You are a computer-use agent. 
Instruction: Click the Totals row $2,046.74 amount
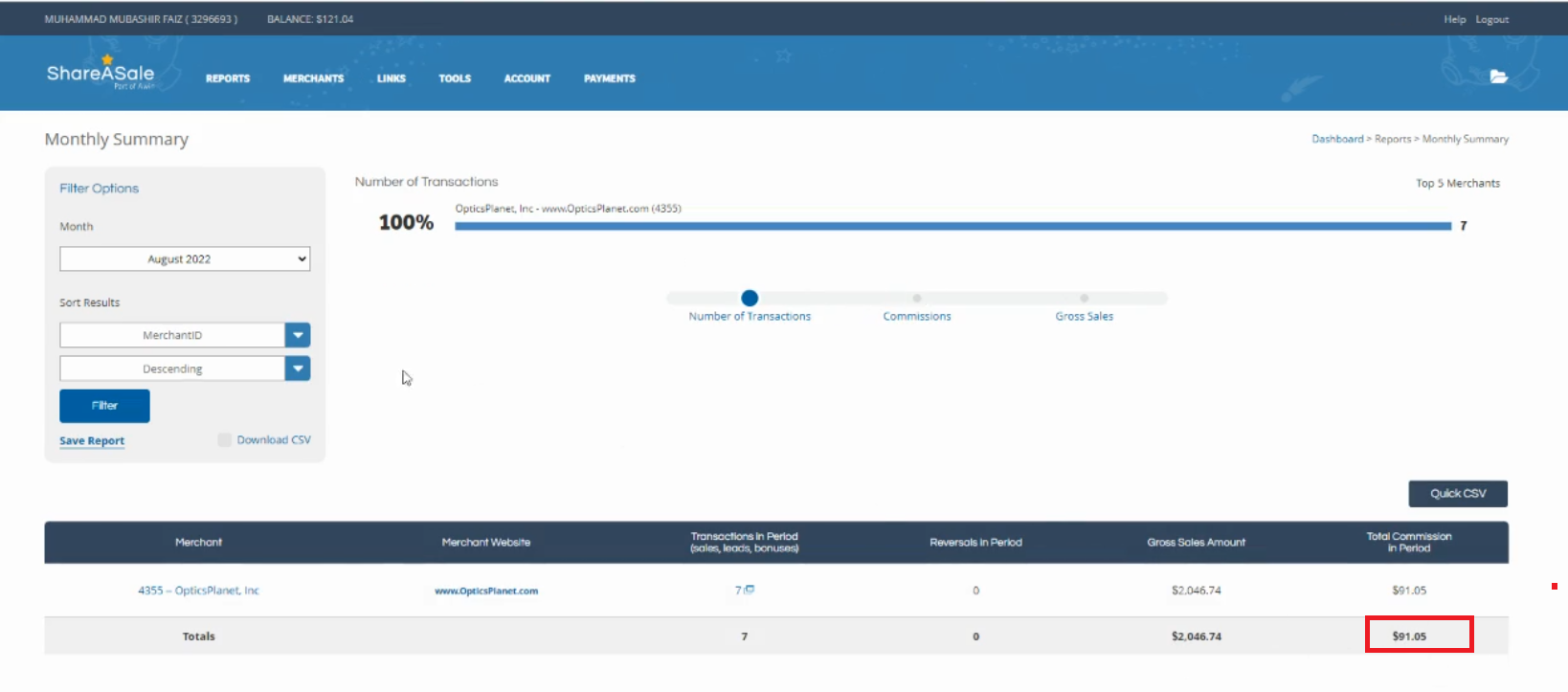click(1197, 636)
